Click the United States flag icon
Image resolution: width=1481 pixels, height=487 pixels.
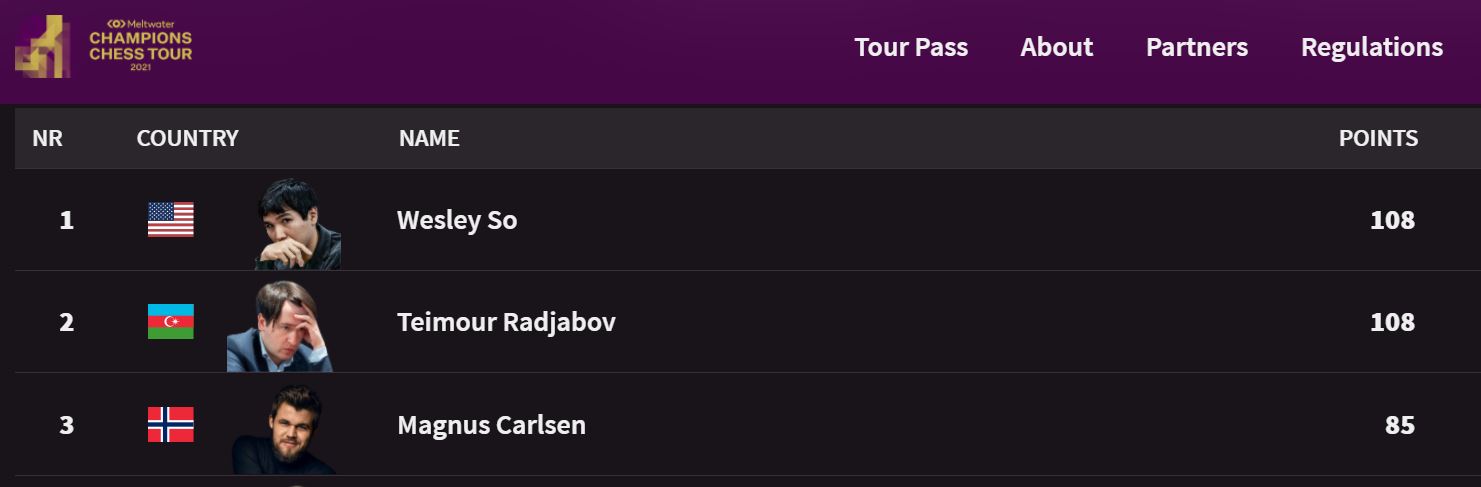click(x=171, y=220)
